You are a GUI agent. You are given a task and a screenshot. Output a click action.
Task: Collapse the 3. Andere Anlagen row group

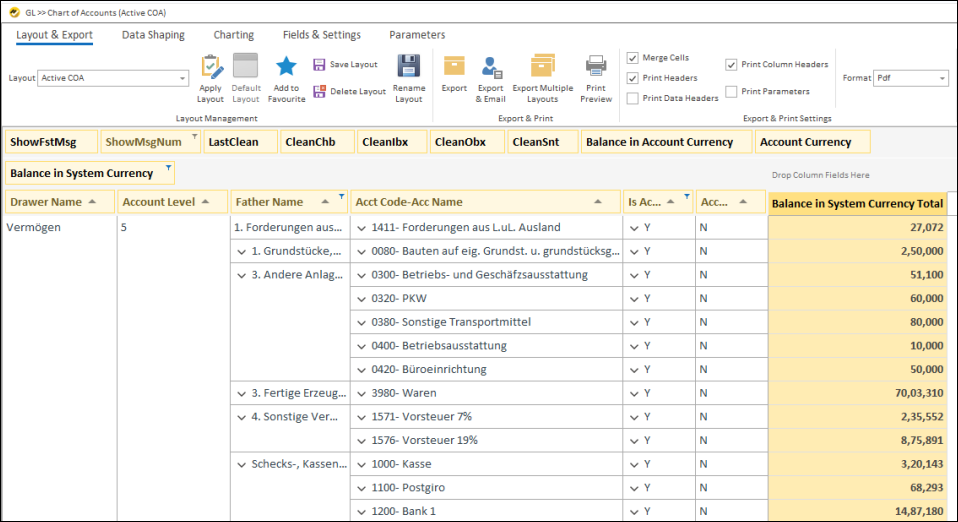coord(241,275)
